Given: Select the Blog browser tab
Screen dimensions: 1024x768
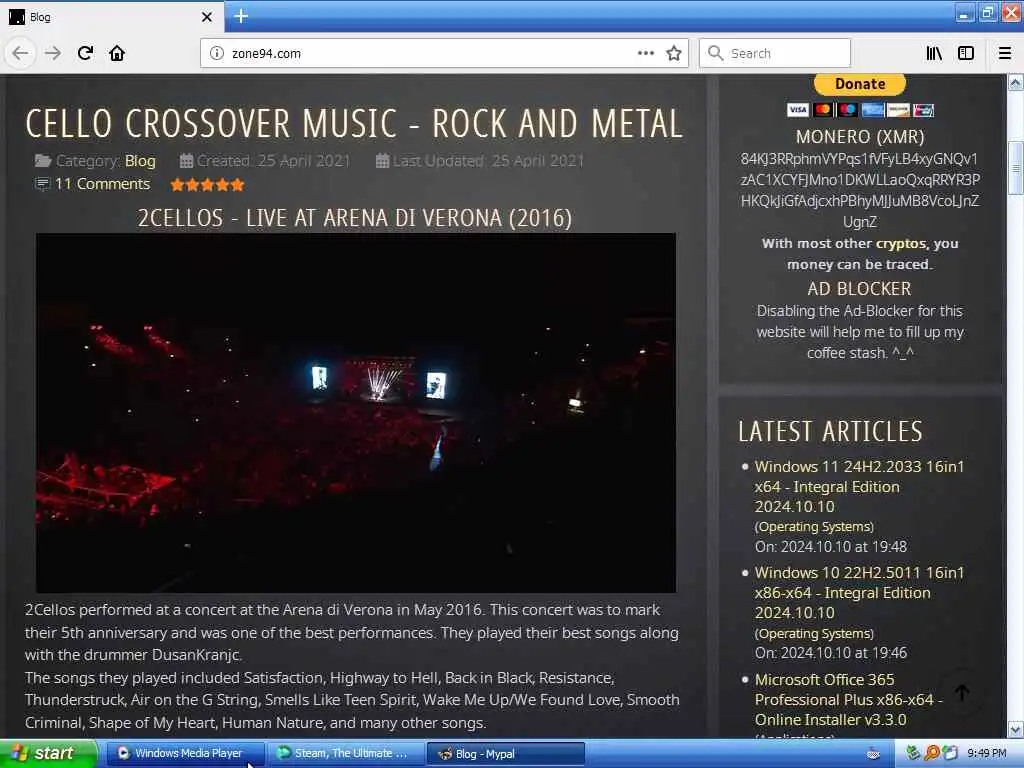Looking at the screenshot, I should point(112,17).
